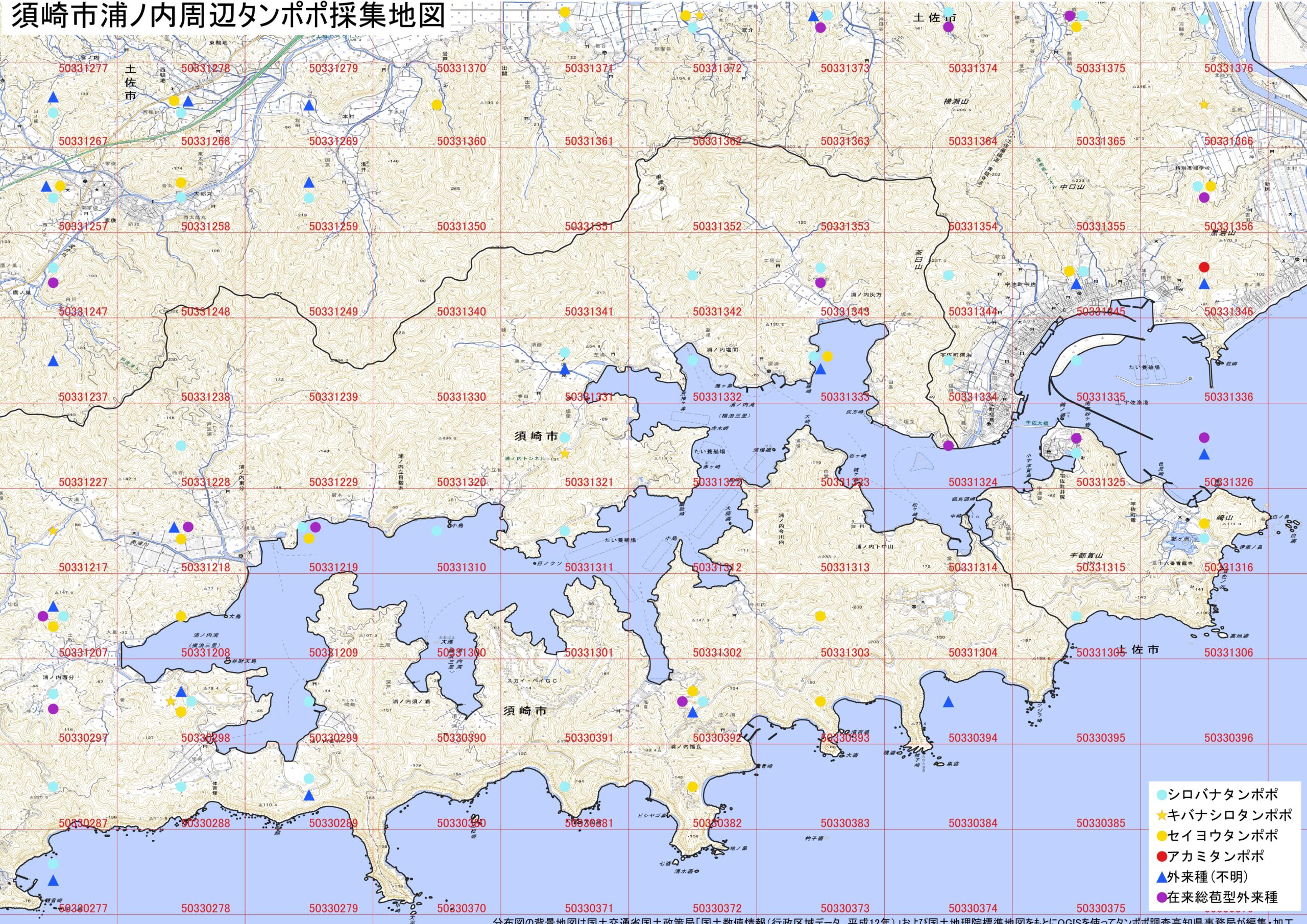
Task: Select the yellow circle marker in grid 50331303
Action: (820, 616)
